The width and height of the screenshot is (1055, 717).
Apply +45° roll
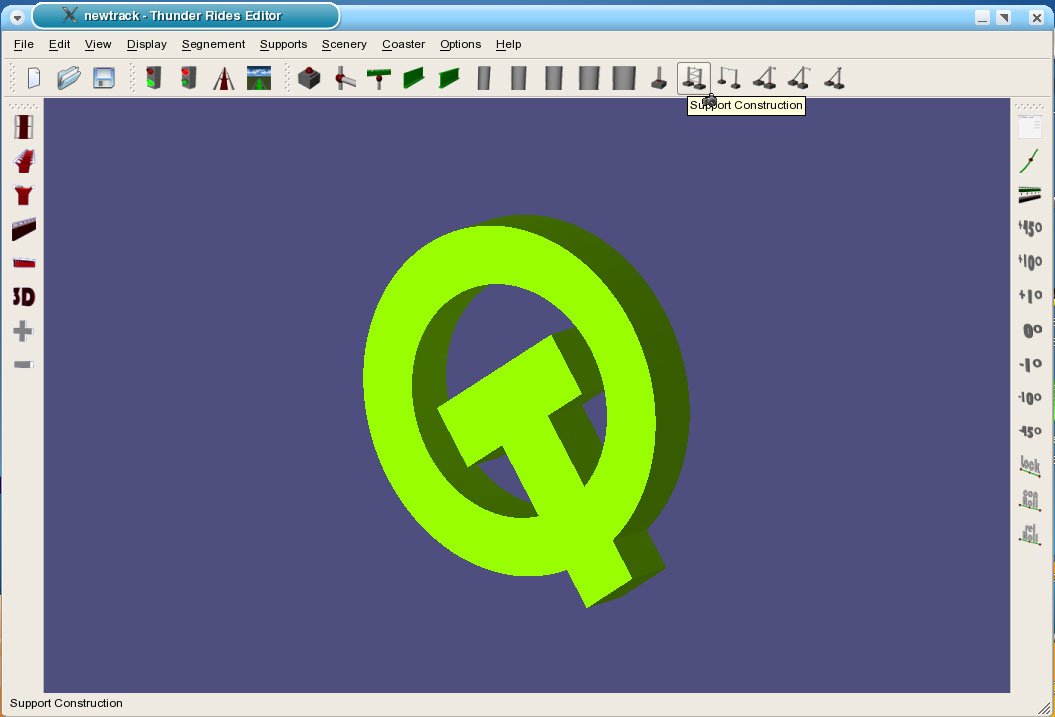pos(1030,229)
